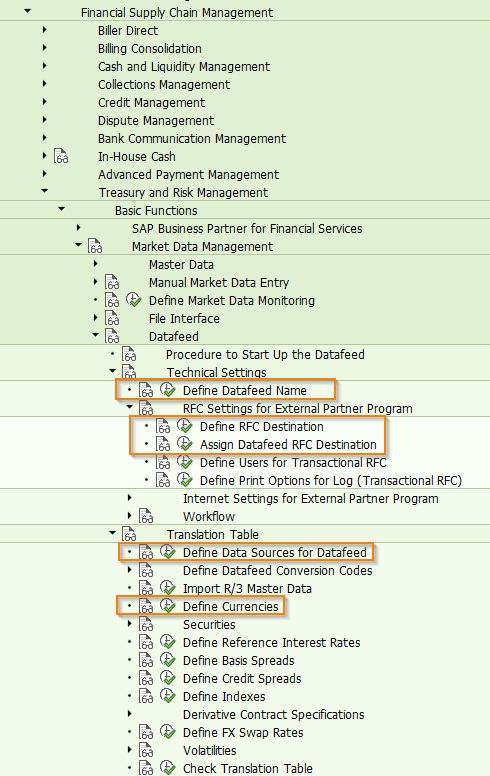The height and width of the screenshot is (776, 490).
Task: Collapse the Translation Table node
Action: click(x=112, y=533)
